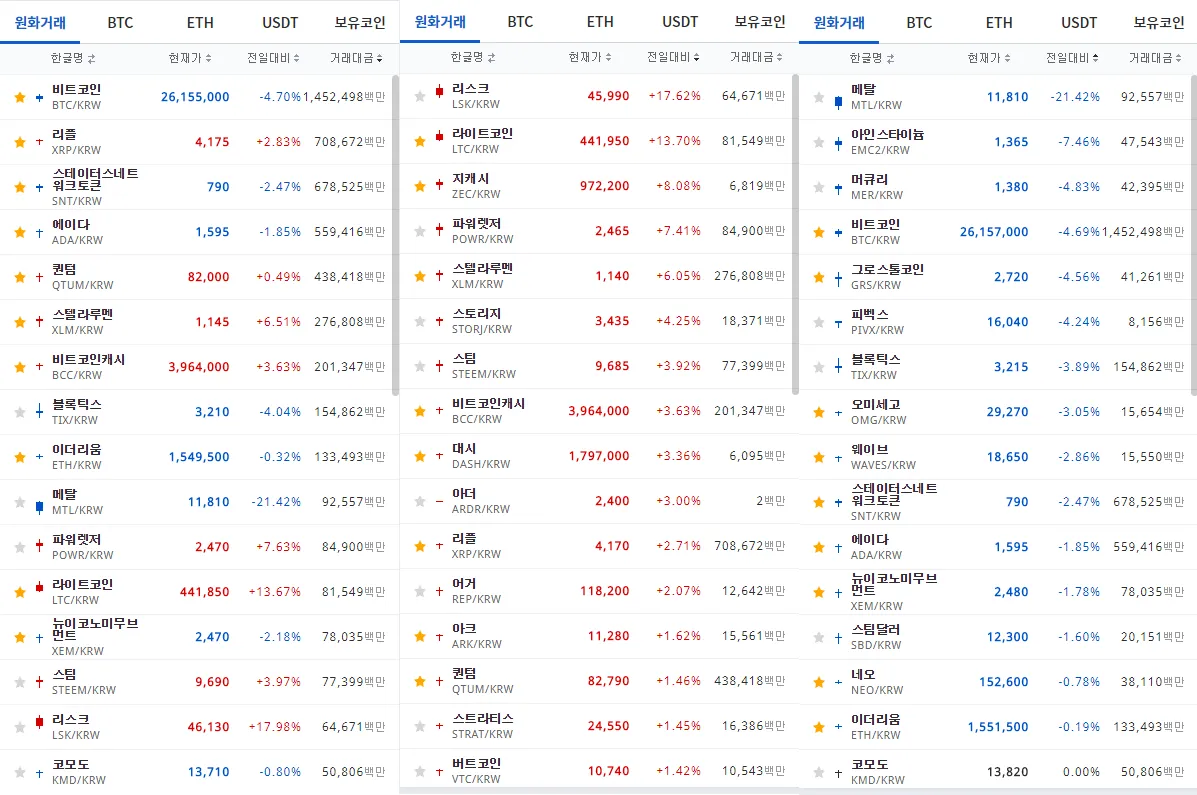Viewport: 1197px width, 795px height.
Task: Sort by 현재가 in the list starting with 리스크
Action: click(589, 57)
